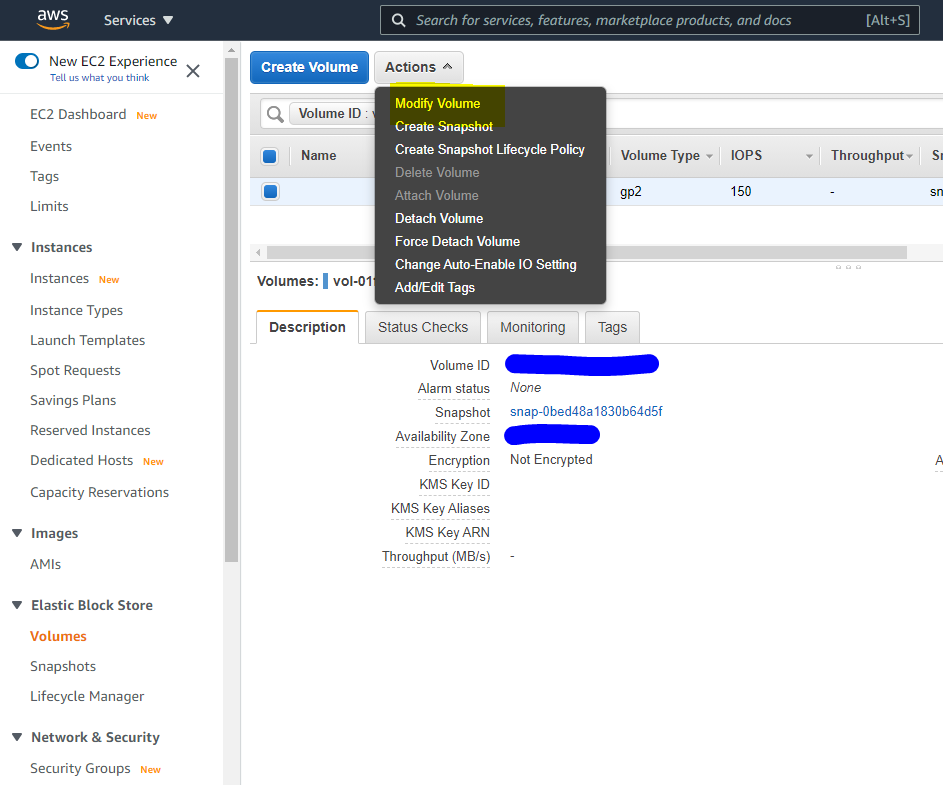Click the volumes table horizontal scrollbar
Viewport: 943px width, 785px height.
click(x=586, y=253)
